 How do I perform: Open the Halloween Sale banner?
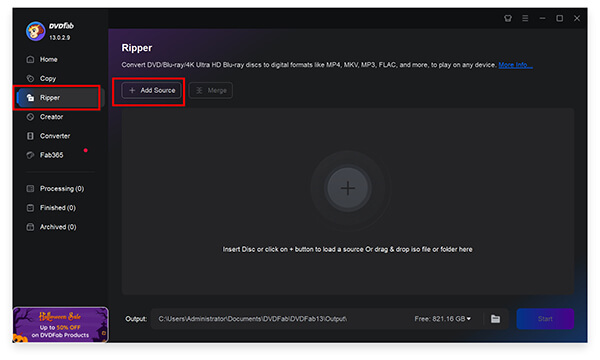click(60, 324)
